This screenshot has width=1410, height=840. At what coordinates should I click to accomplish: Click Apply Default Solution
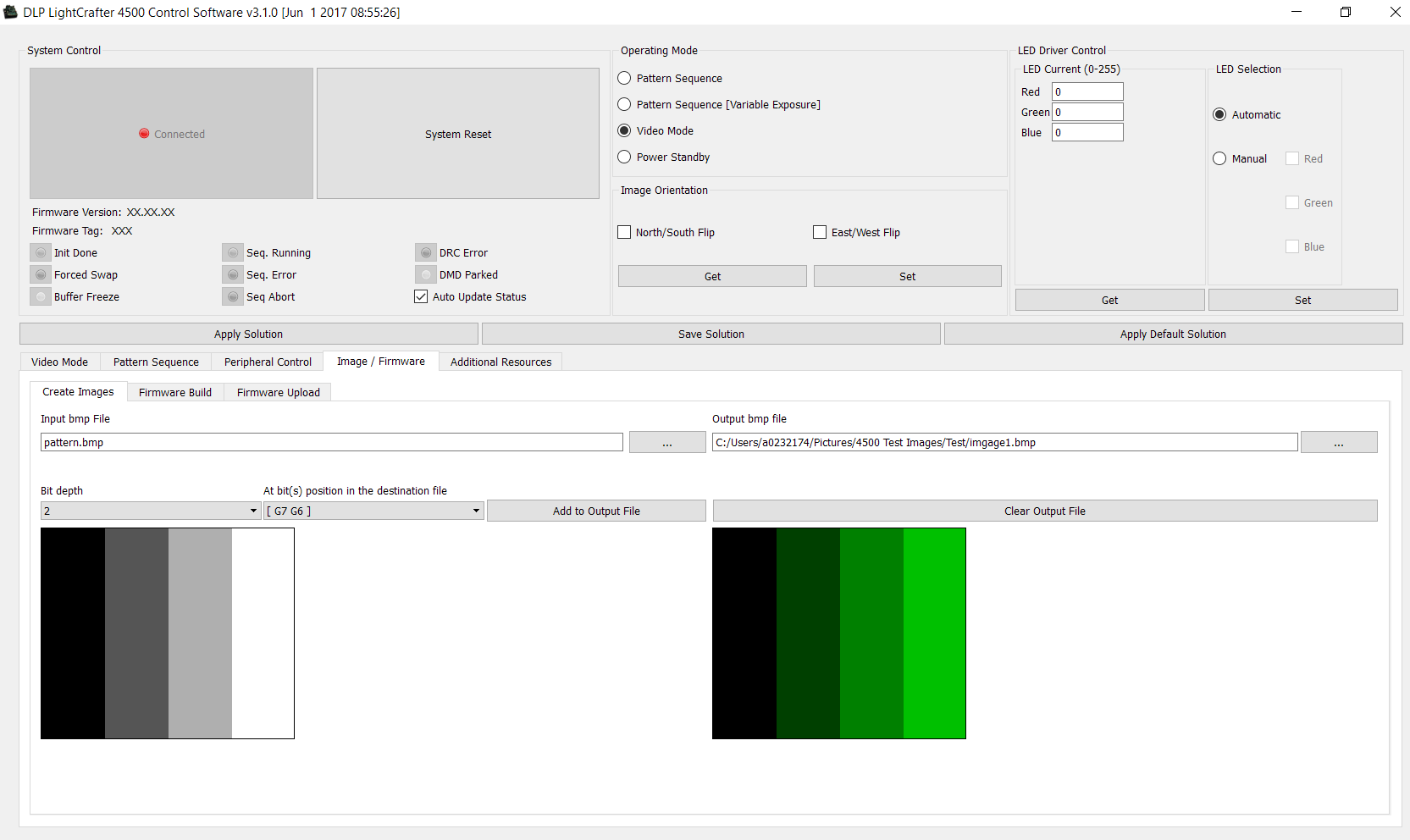(x=1173, y=334)
